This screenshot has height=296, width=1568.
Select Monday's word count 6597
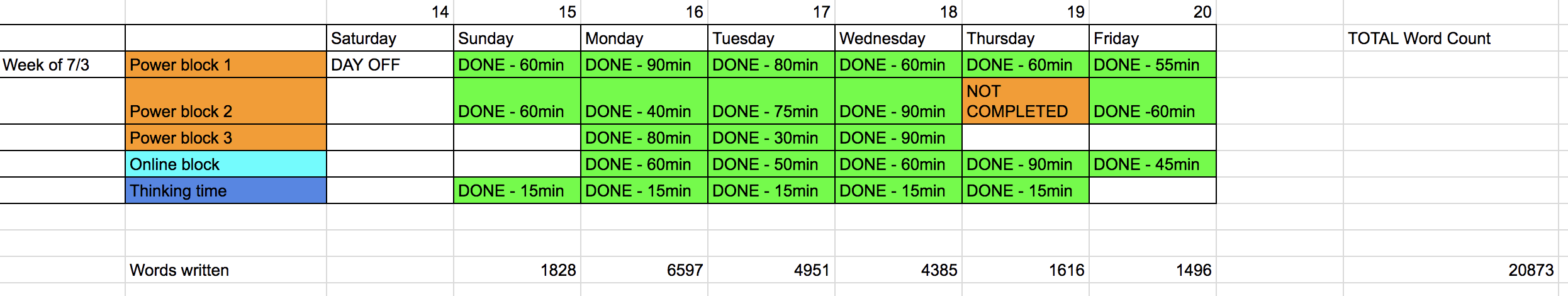click(x=644, y=270)
